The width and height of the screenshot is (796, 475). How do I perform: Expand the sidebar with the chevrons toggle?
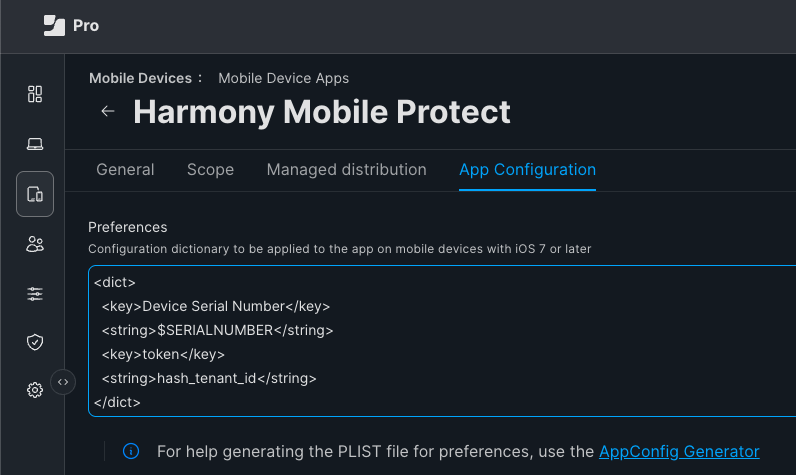[x=63, y=382]
